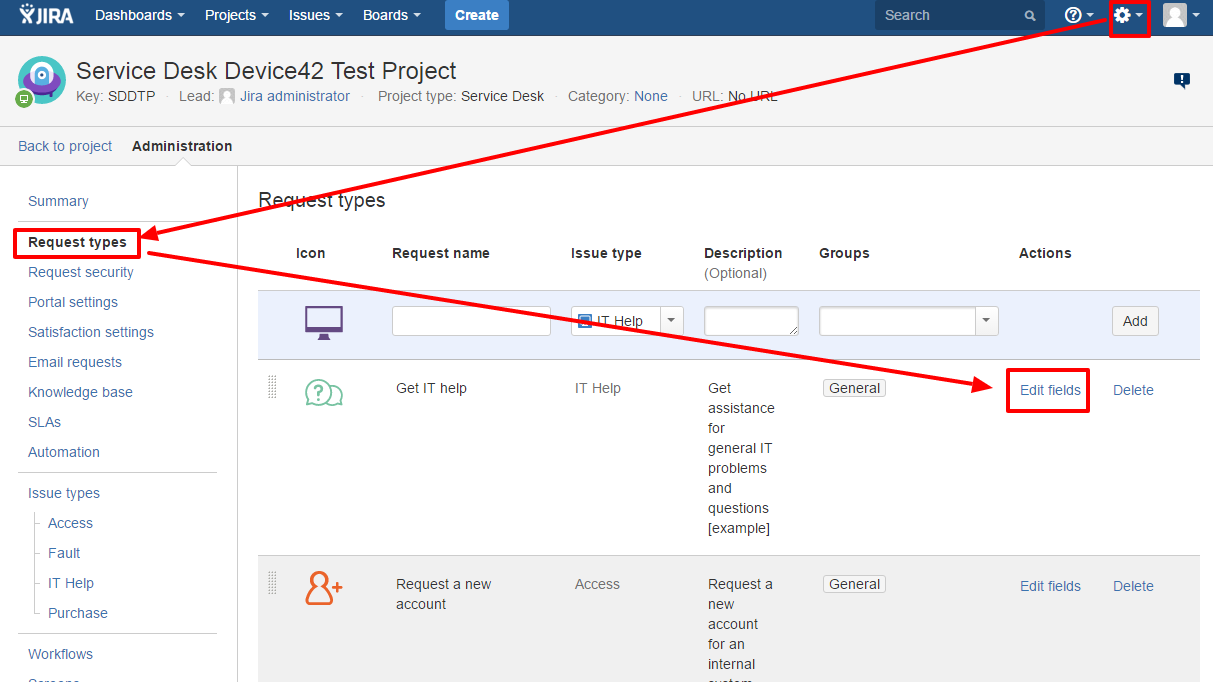The height and width of the screenshot is (682, 1213).
Task: Open the Projects menu
Action: point(236,15)
